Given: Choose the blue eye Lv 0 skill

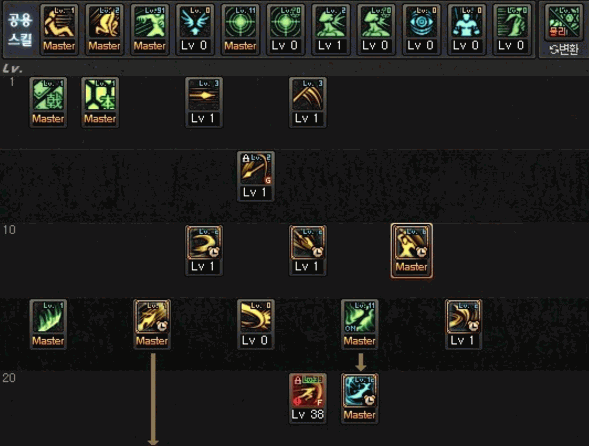Looking at the screenshot, I should (x=421, y=30).
